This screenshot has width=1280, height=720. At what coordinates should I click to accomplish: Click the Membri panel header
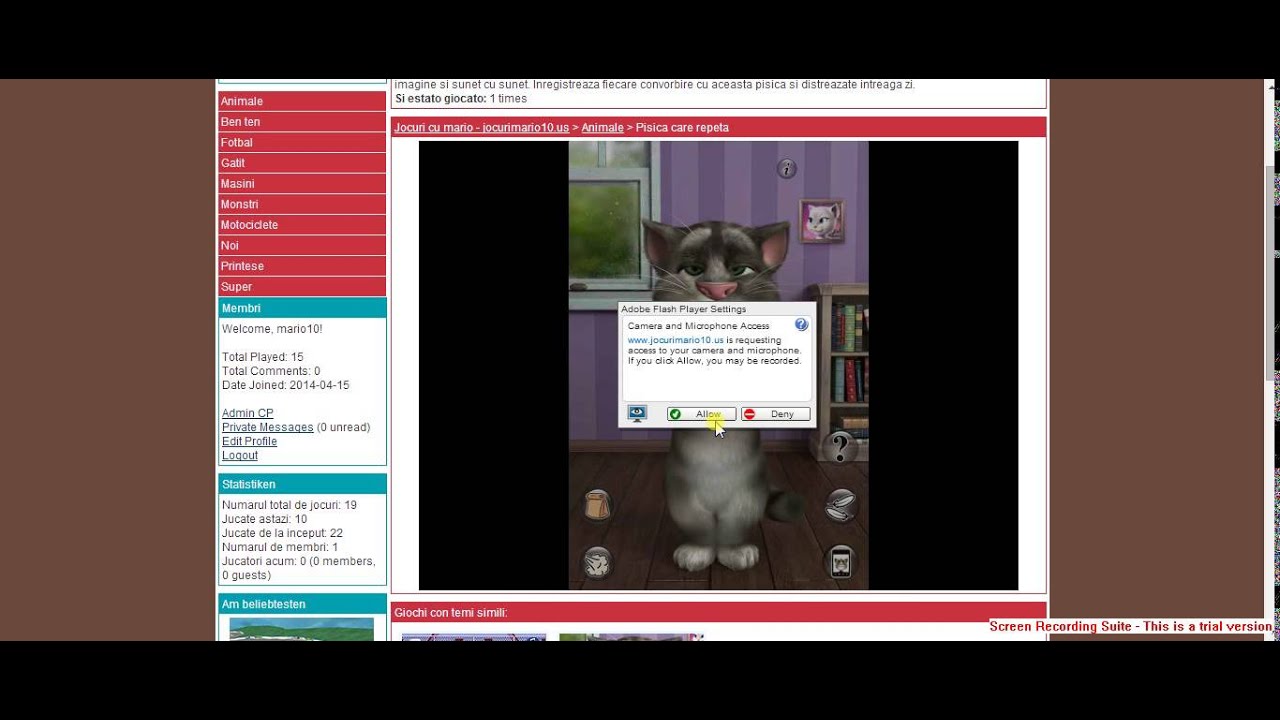click(302, 308)
